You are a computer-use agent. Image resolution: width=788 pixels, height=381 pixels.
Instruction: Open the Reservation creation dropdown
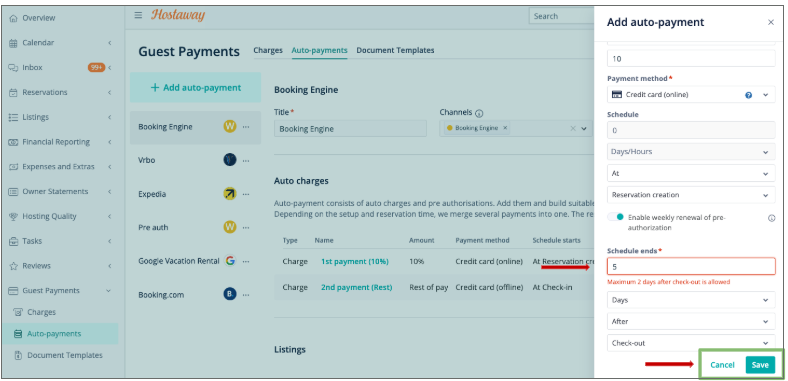(691, 195)
